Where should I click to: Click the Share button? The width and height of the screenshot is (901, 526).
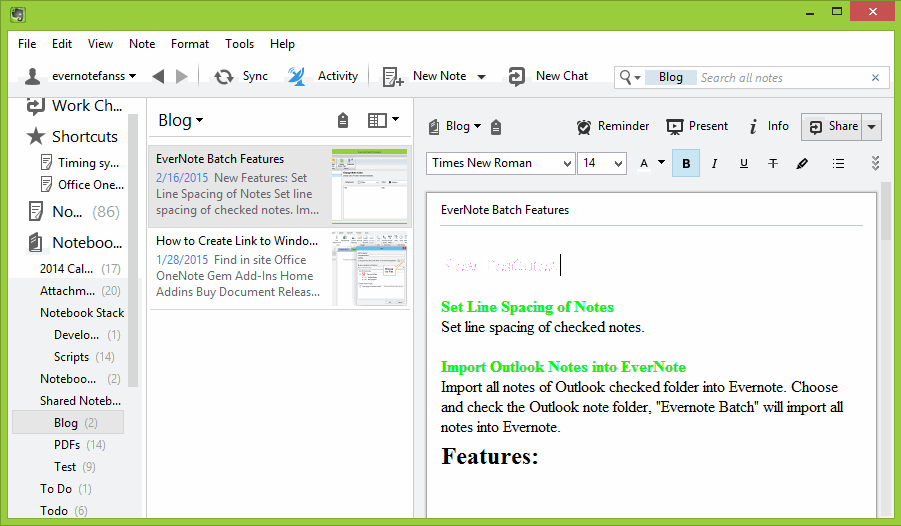click(832, 127)
